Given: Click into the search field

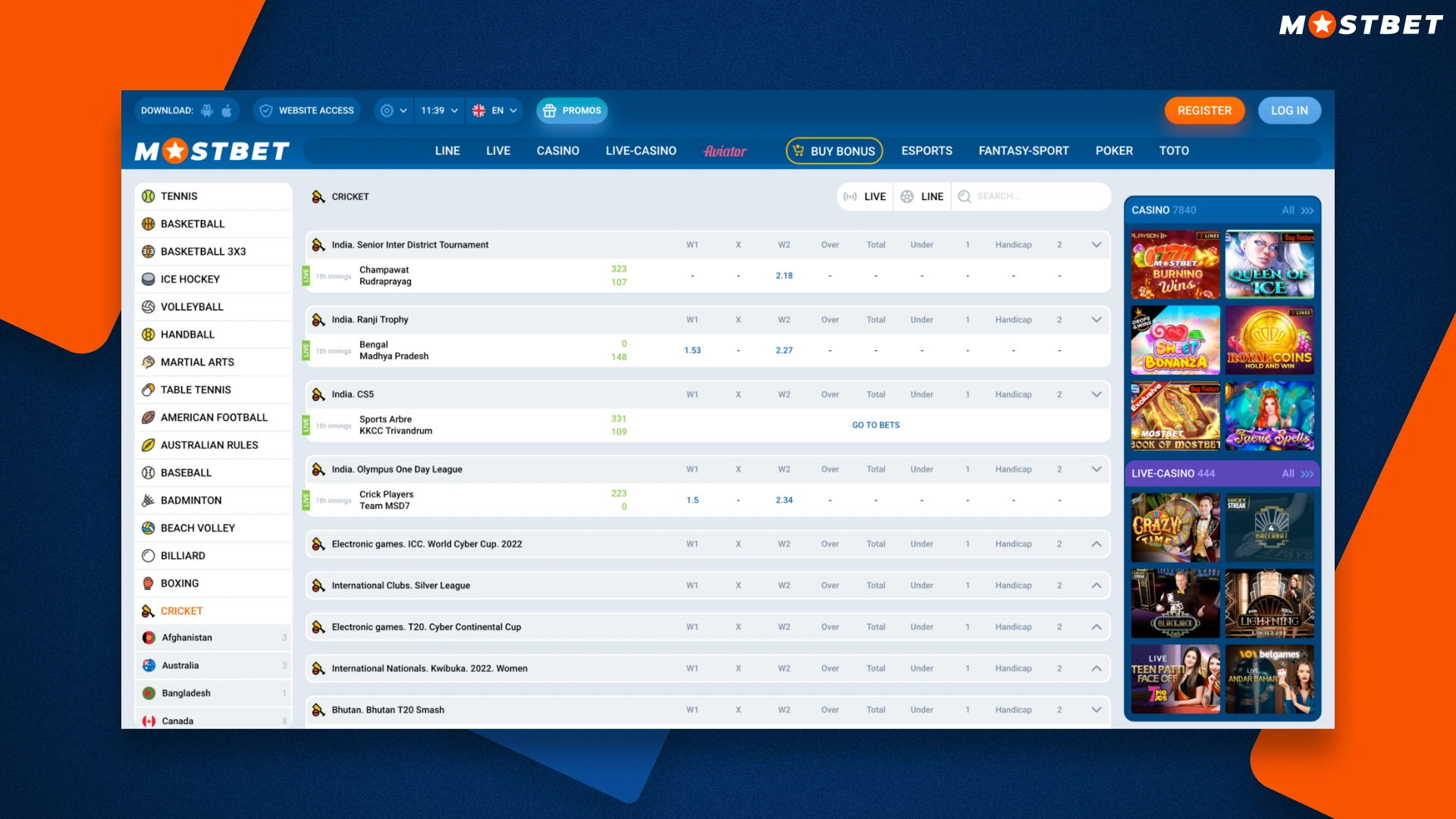Looking at the screenshot, I should click(1031, 196).
